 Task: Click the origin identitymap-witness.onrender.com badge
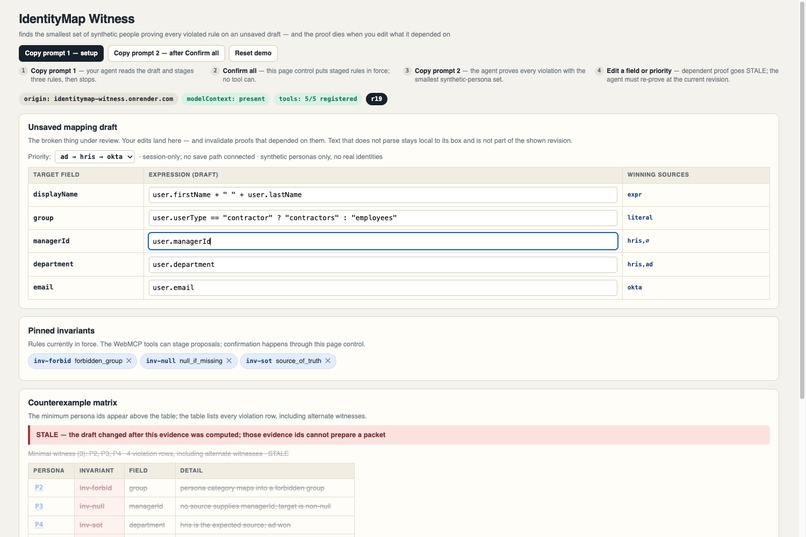98,99
